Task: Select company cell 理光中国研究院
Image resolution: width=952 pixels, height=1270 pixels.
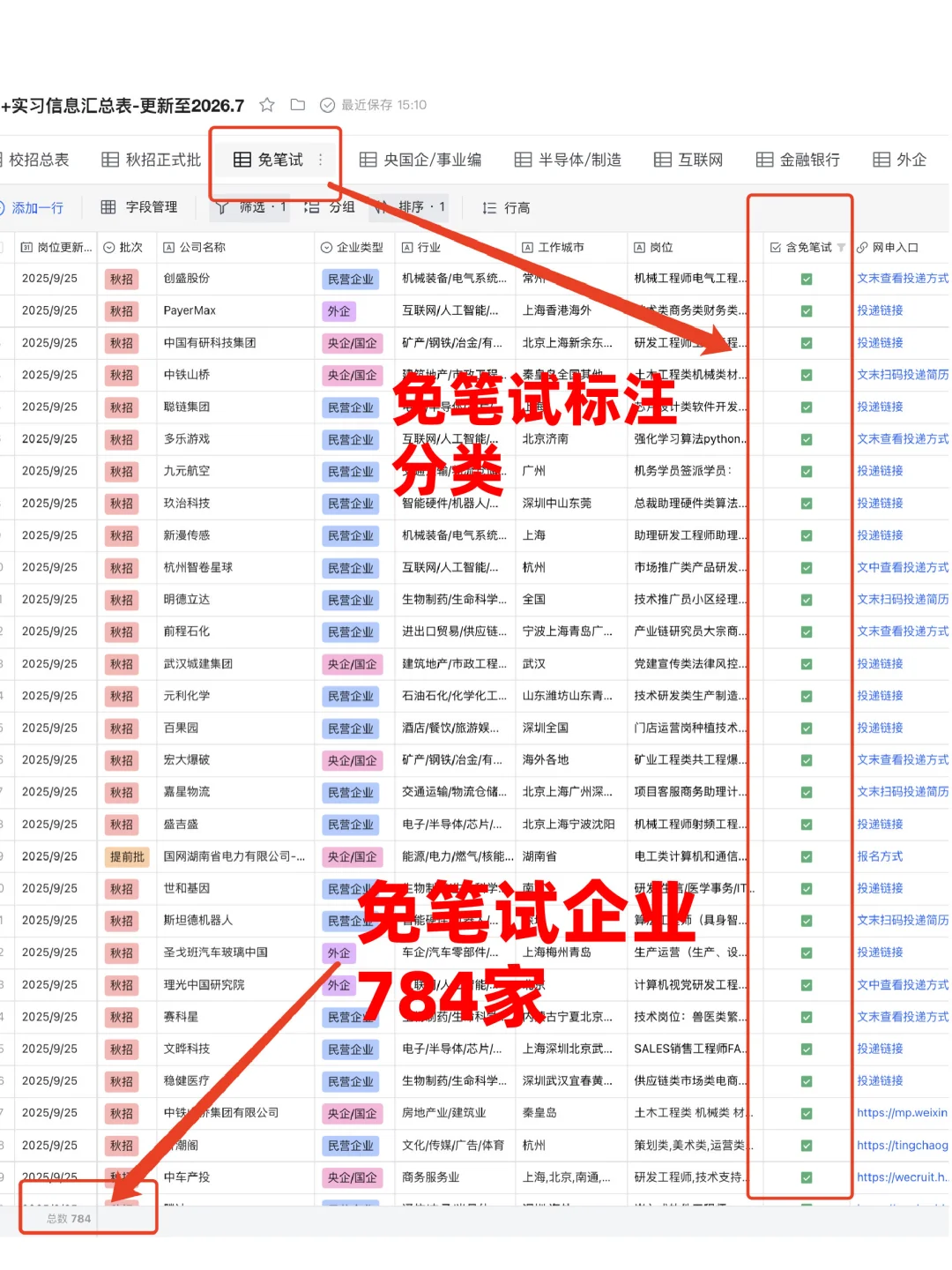Action: pyautogui.click(x=235, y=985)
